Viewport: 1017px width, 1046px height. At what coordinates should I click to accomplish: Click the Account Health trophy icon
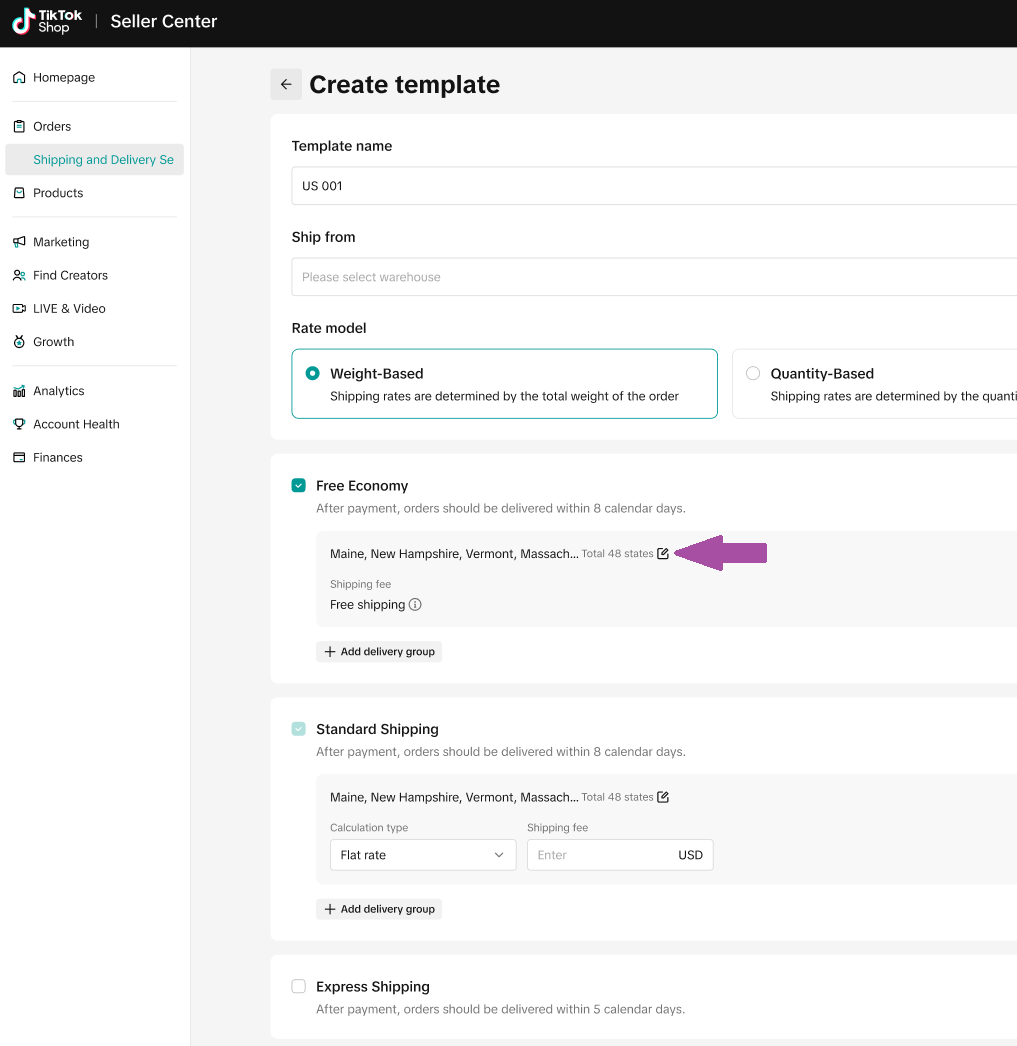(19, 424)
